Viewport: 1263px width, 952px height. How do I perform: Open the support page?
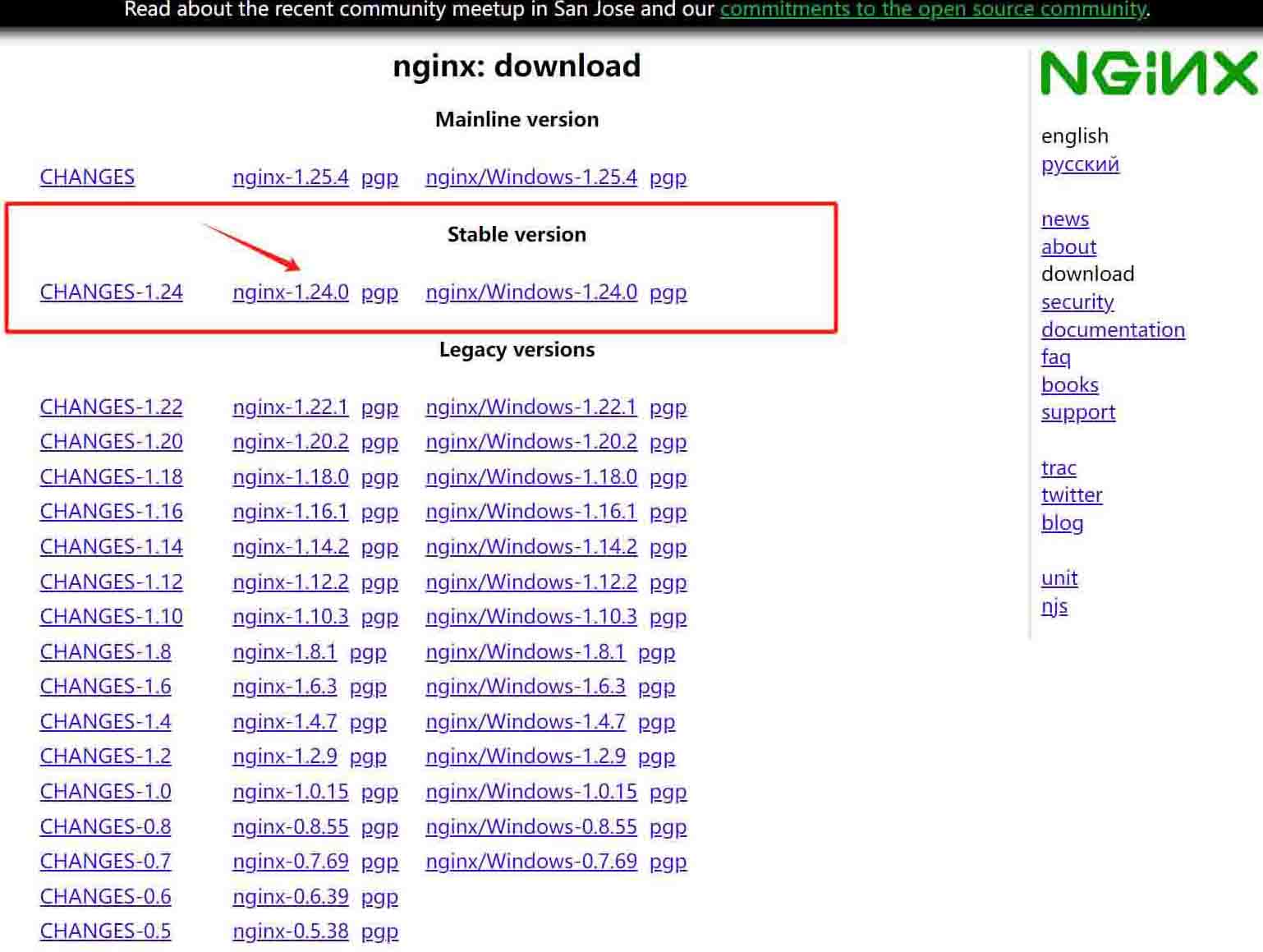click(1078, 412)
